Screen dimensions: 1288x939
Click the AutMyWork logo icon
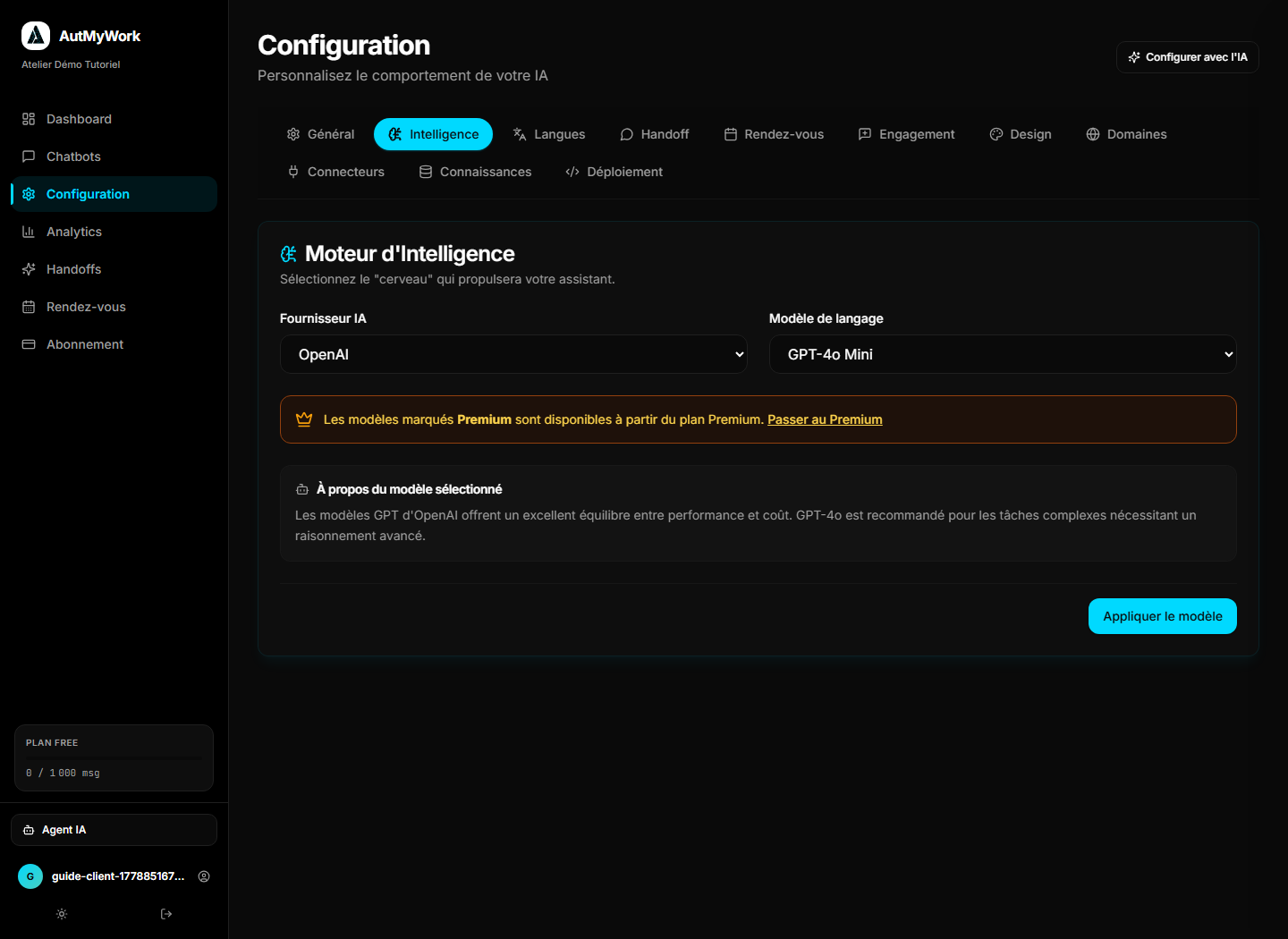[36, 36]
